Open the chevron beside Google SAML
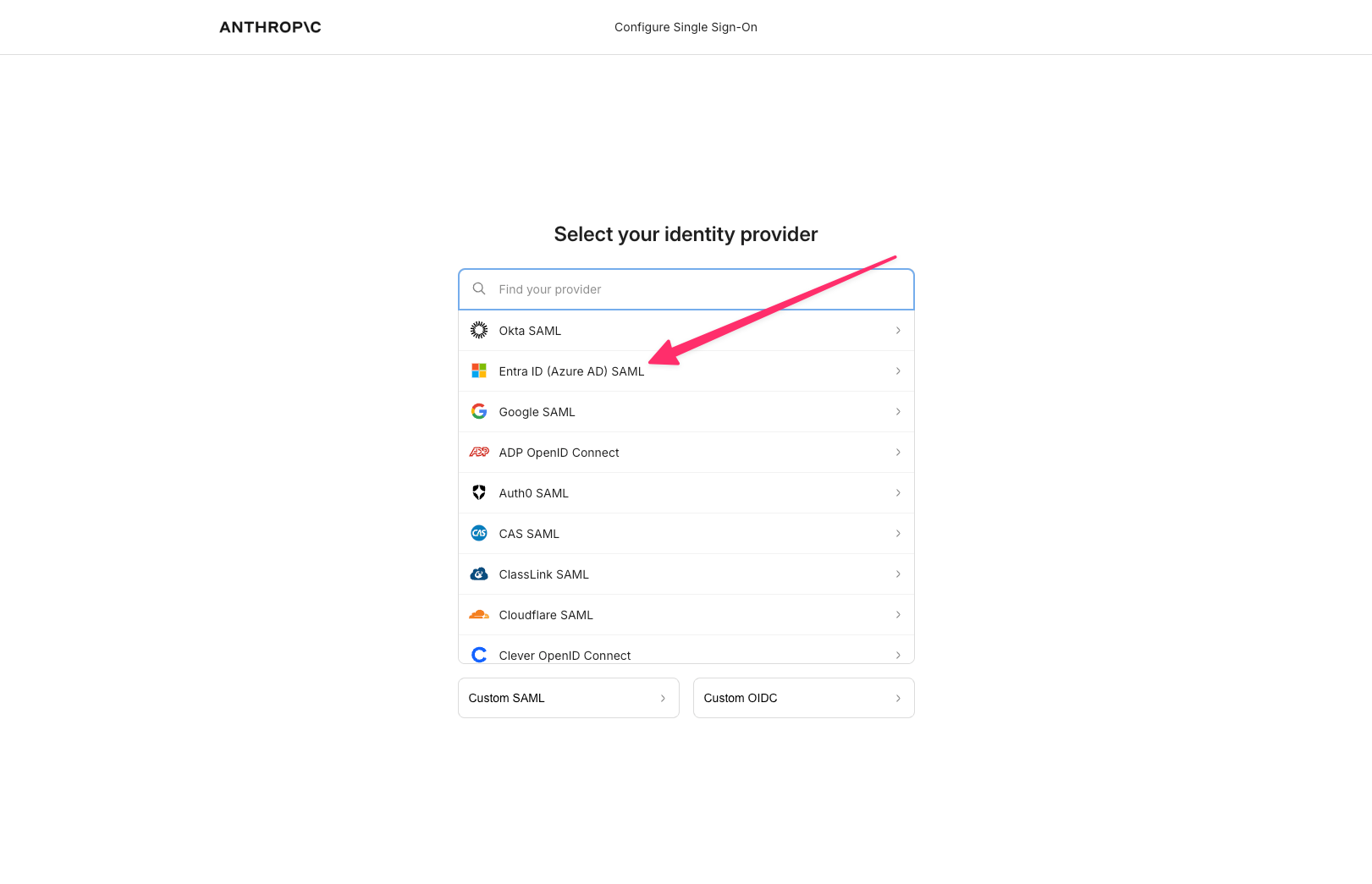The image size is (1372, 884). 898,411
